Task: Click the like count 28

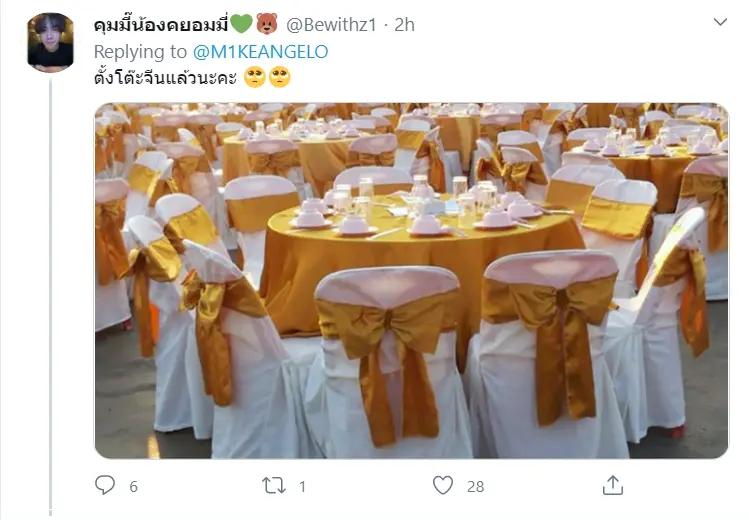Action: tap(475, 487)
